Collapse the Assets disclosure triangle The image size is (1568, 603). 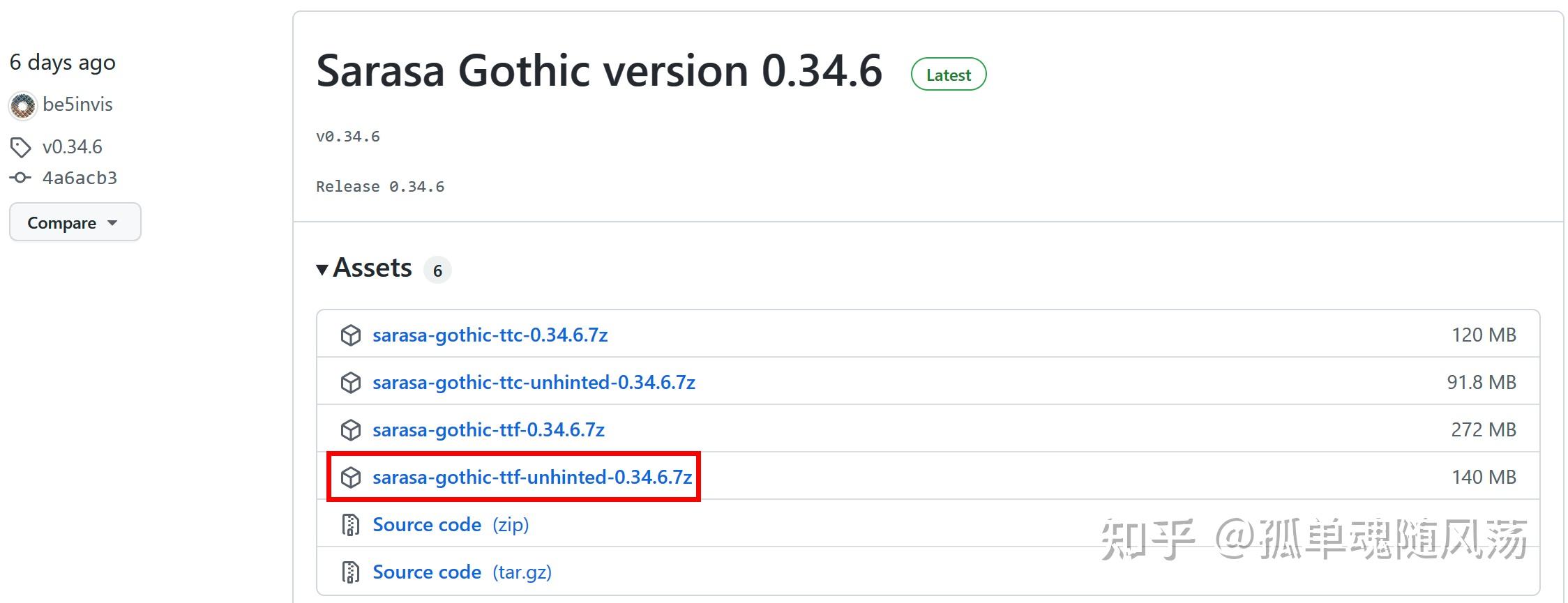point(322,269)
